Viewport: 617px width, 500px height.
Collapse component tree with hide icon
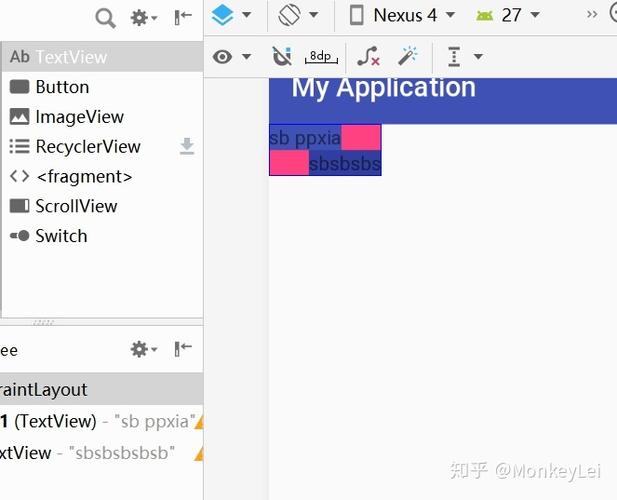183,349
